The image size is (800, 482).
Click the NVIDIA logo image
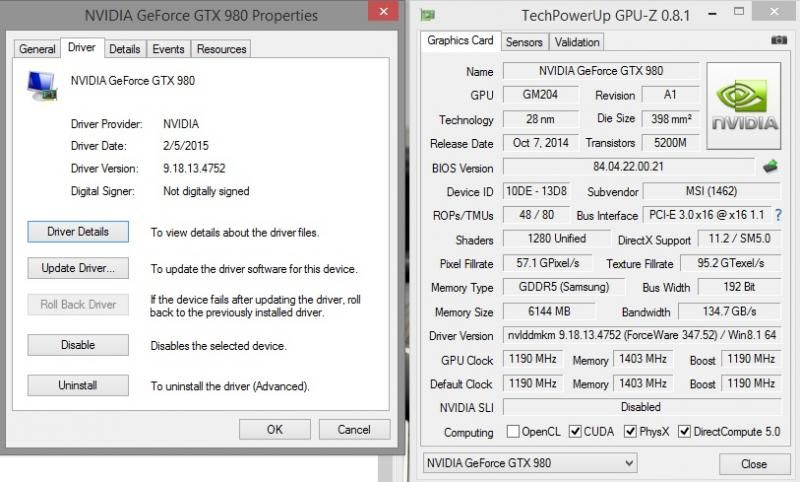point(744,106)
